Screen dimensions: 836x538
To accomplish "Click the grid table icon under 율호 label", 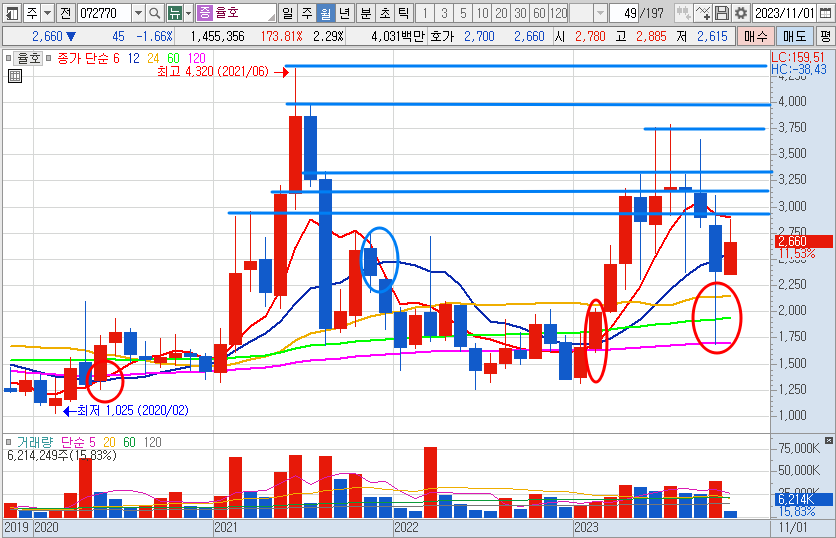I will [15, 76].
